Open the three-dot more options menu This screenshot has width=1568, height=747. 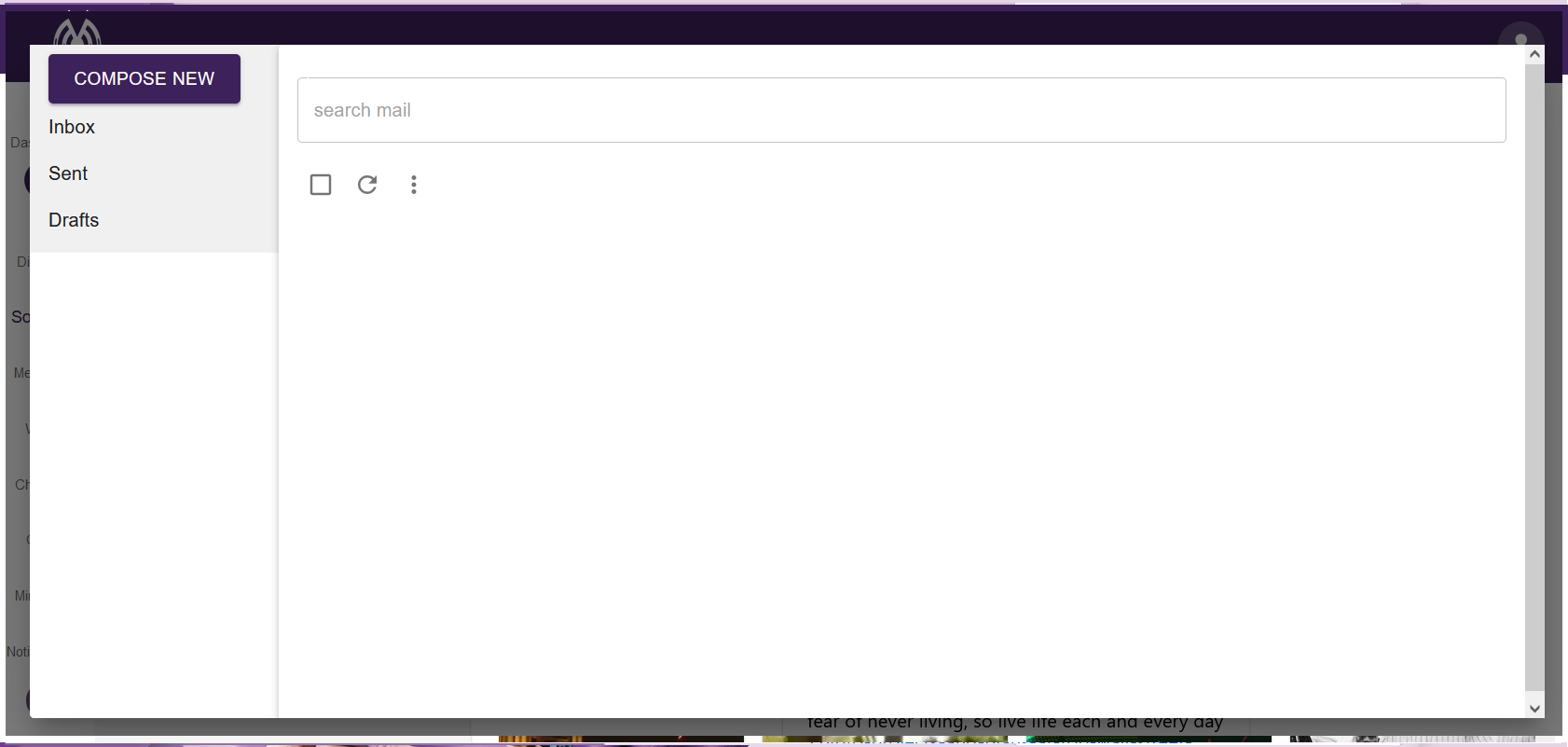[x=414, y=185]
